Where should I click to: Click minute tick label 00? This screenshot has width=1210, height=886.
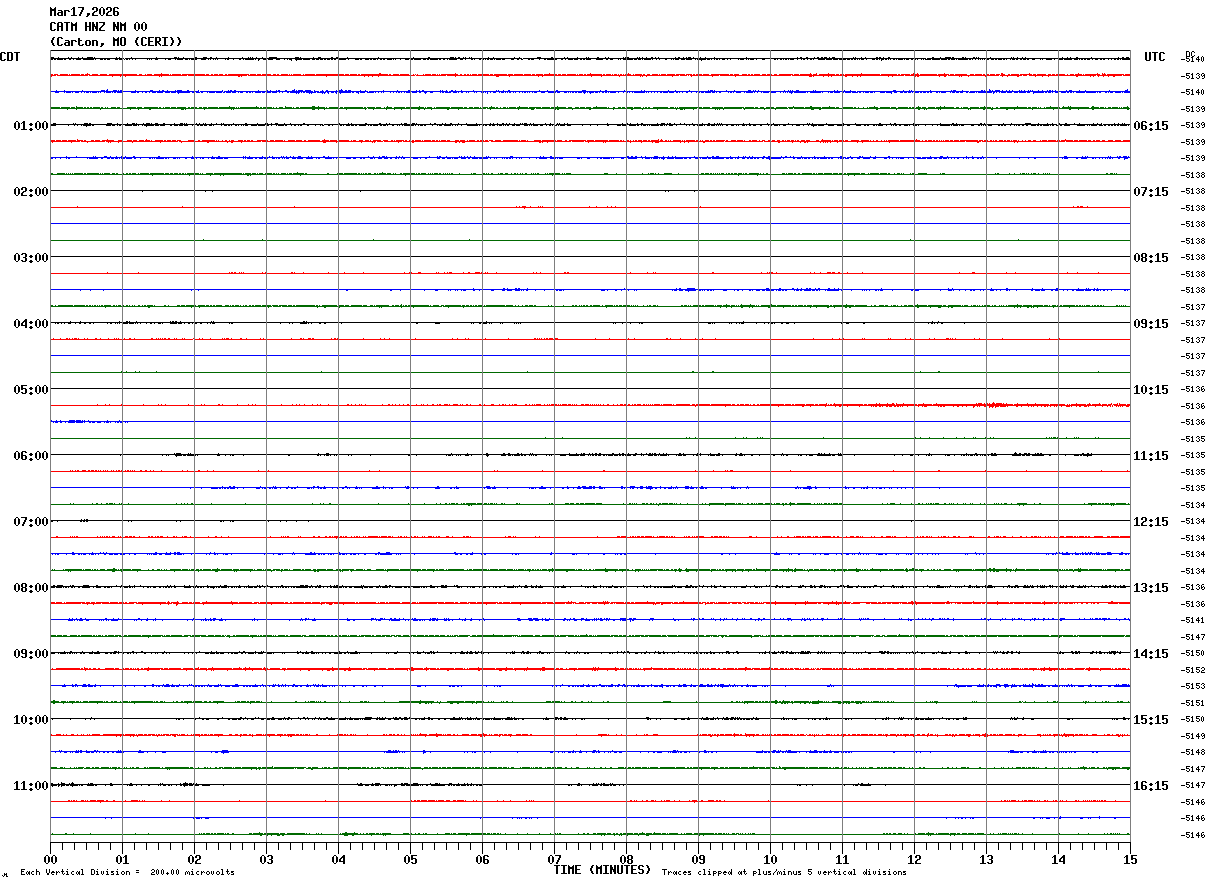pos(50,859)
